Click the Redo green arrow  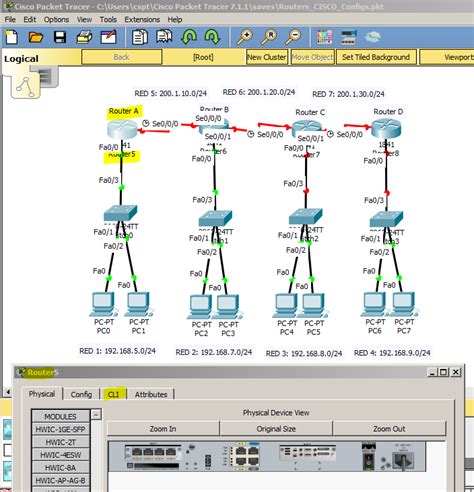pos(212,37)
